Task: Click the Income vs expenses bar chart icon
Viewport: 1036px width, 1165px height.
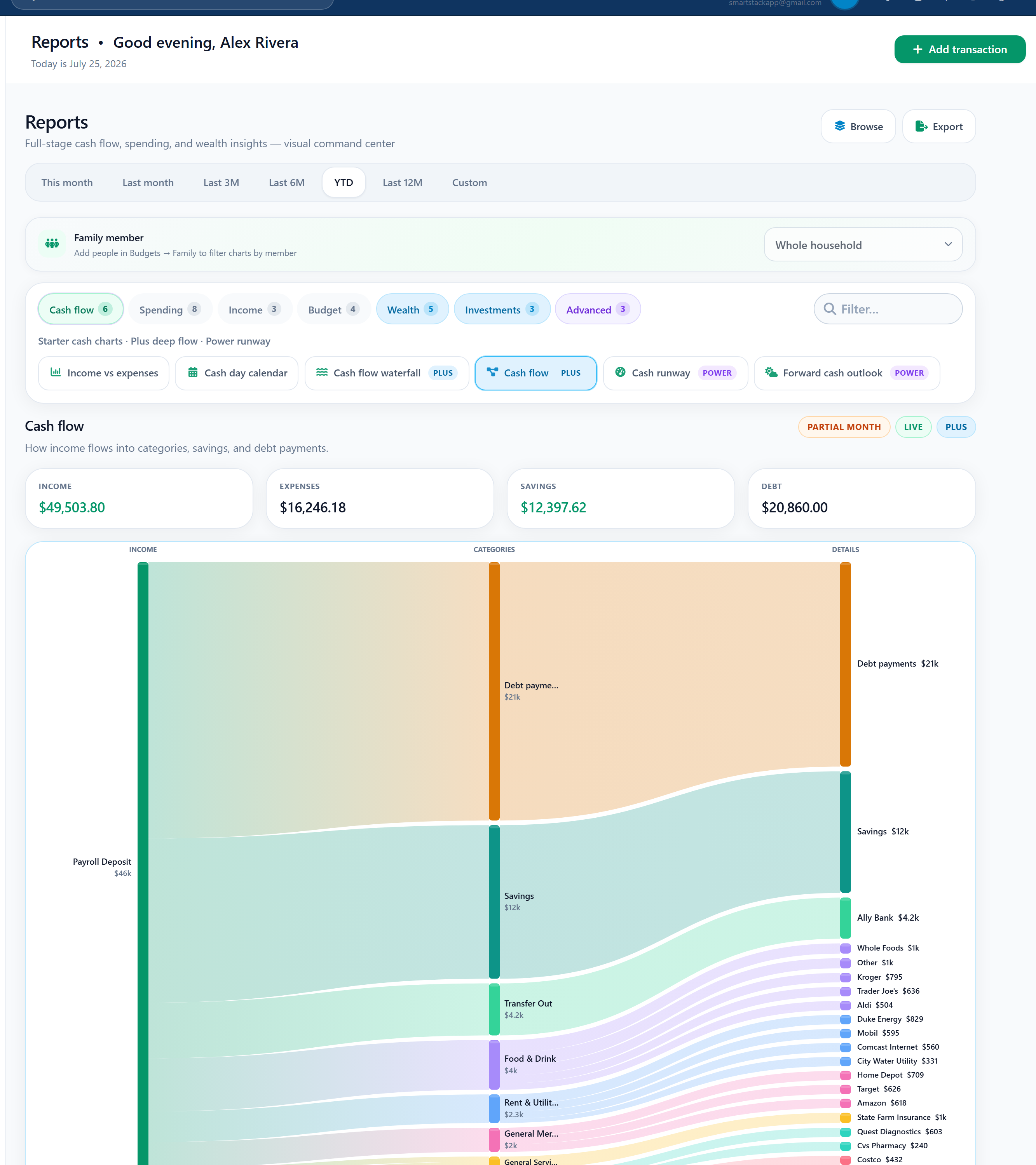Action: tap(56, 372)
